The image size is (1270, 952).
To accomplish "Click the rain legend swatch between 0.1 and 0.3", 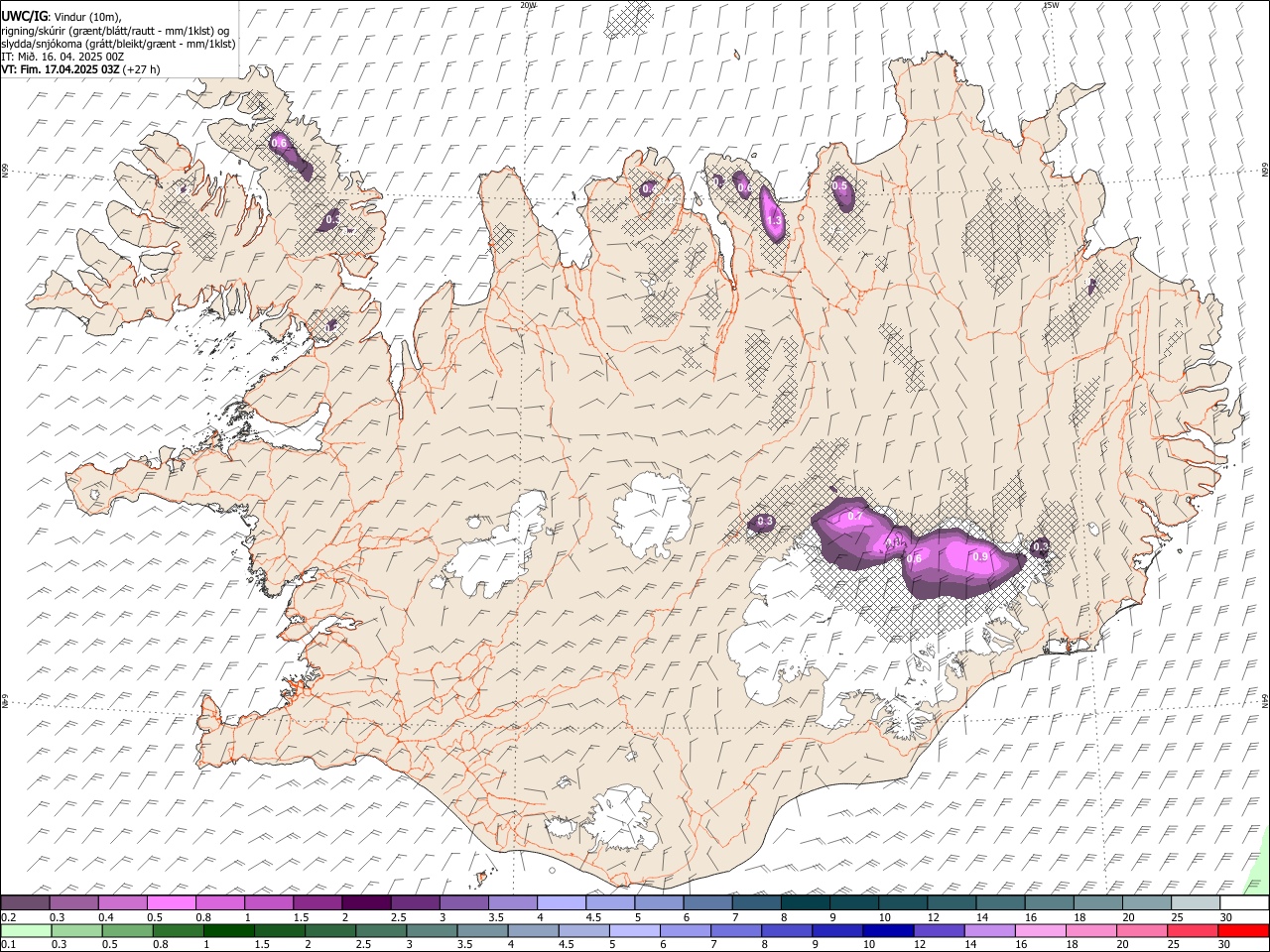I will point(25,930).
